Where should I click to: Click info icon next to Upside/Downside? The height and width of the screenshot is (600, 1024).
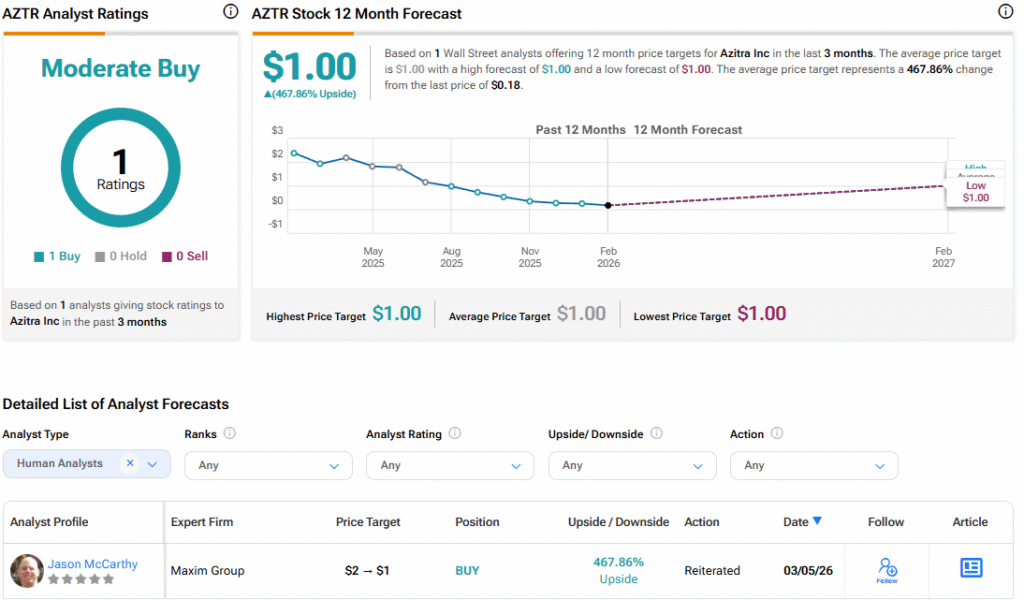(657, 434)
